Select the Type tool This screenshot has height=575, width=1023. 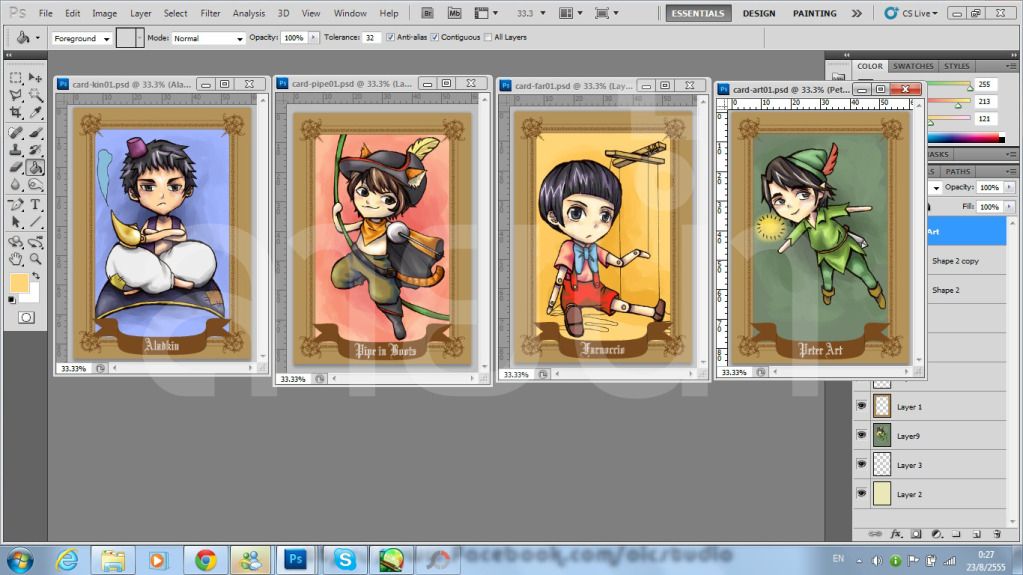click(35, 204)
